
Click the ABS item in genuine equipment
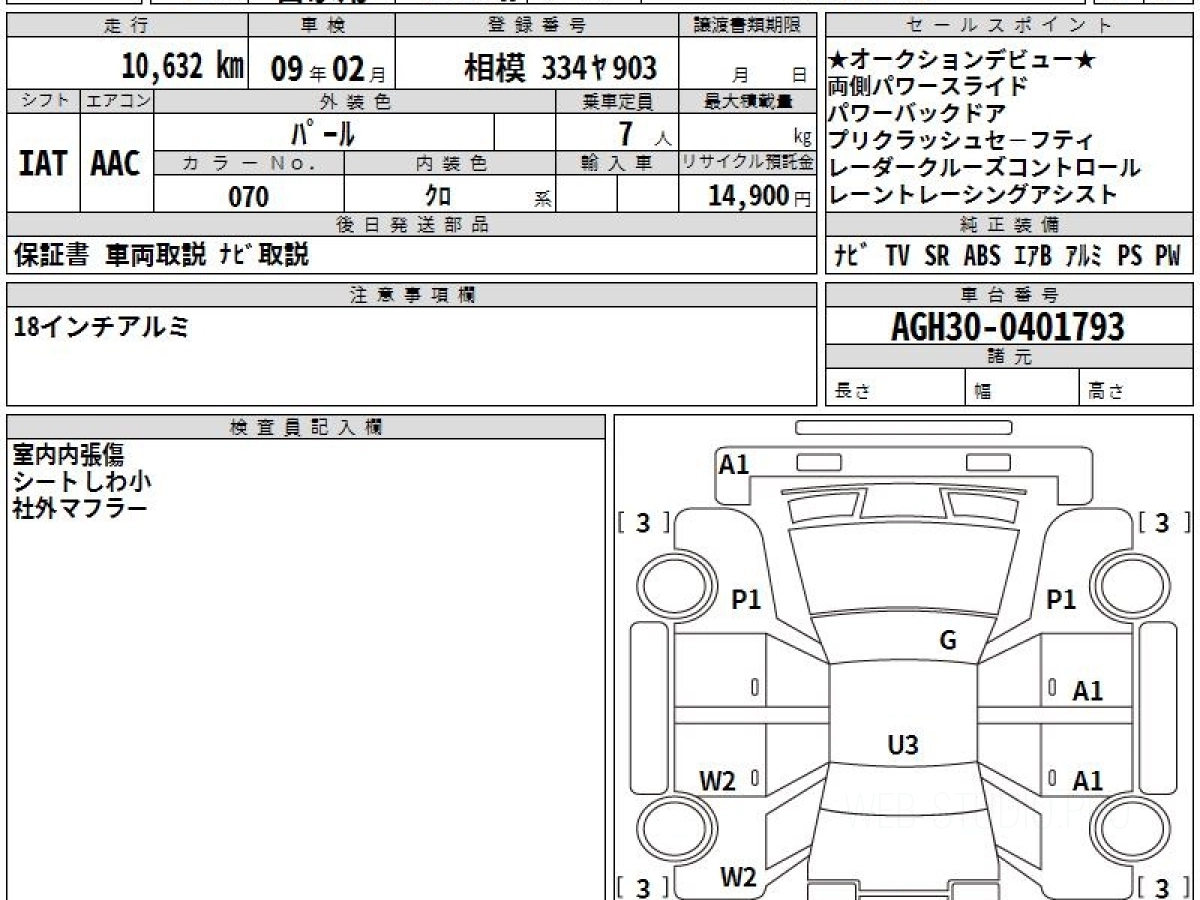coord(981,256)
